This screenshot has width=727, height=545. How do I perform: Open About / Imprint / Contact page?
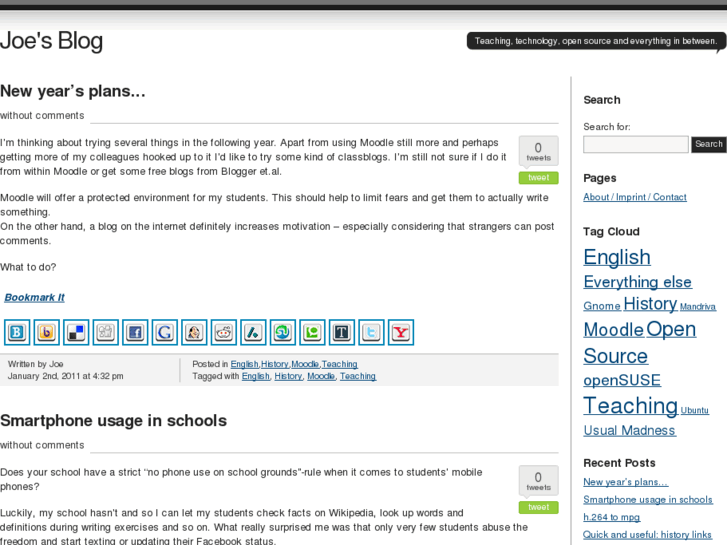[635, 197]
